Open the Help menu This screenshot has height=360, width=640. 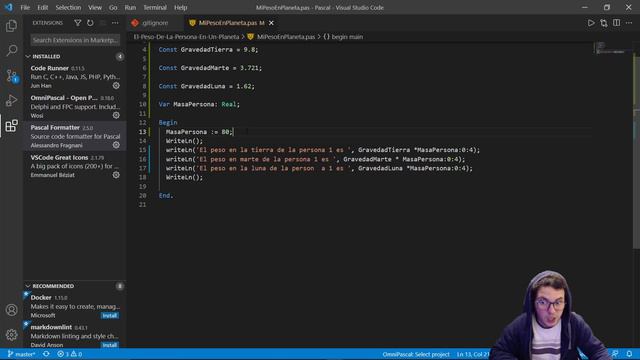[x=180, y=7]
